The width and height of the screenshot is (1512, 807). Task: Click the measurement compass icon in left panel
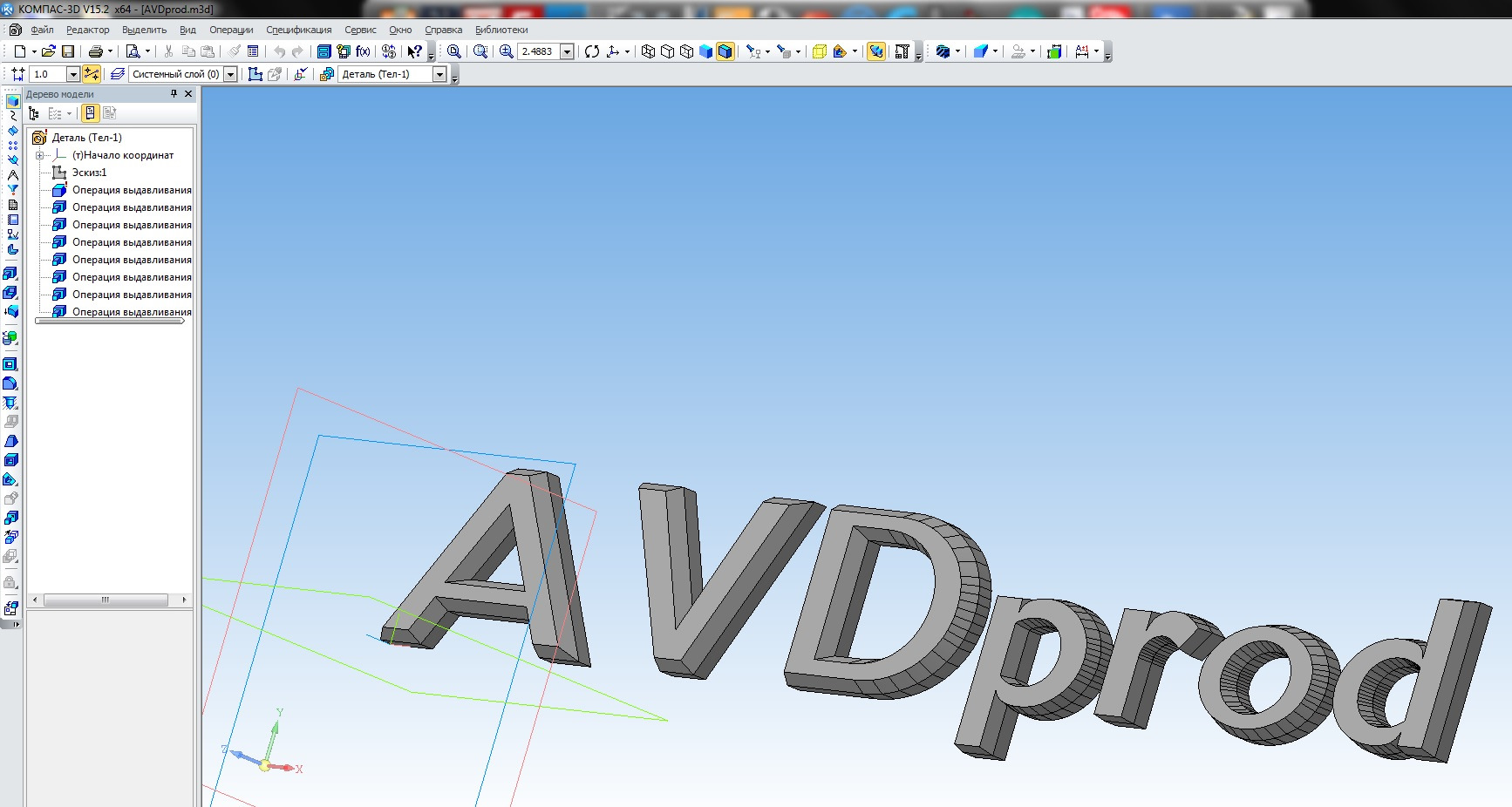(x=12, y=175)
